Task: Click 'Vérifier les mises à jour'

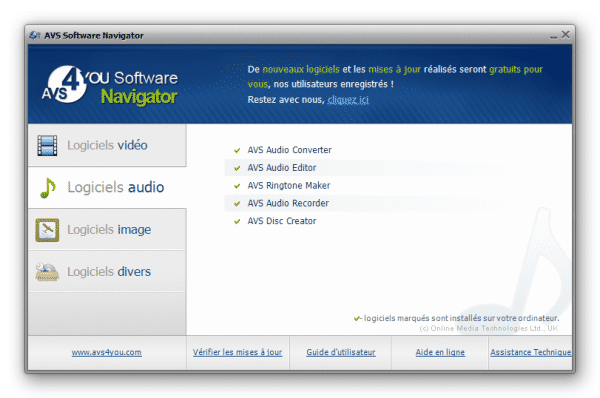Action: tap(238, 352)
